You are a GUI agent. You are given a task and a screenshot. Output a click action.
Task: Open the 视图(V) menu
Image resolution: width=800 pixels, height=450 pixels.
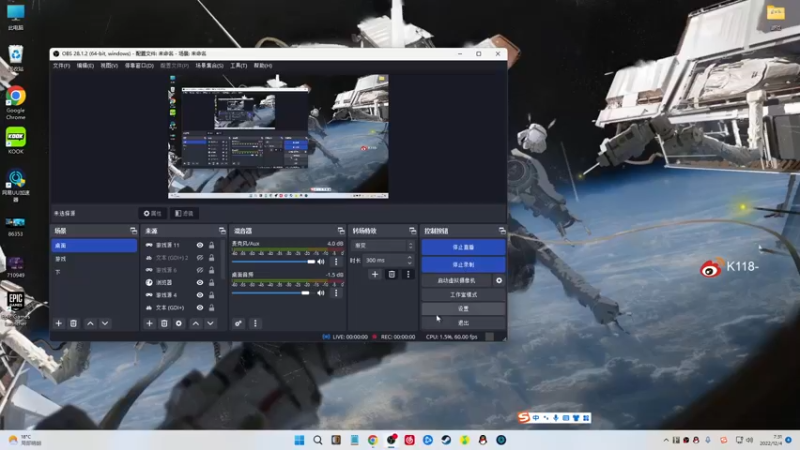click(x=109, y=66)
